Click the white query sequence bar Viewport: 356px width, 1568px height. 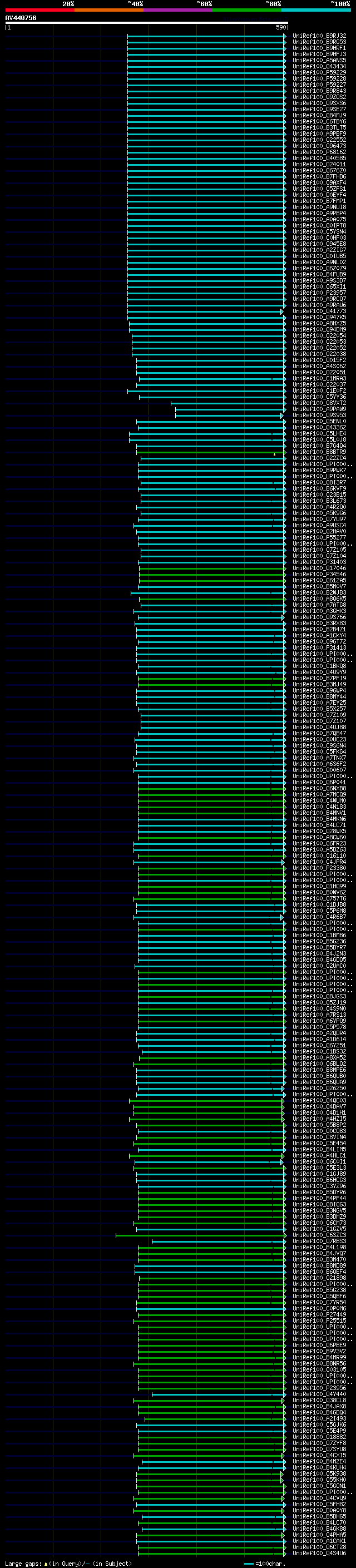tap(147, 23)
